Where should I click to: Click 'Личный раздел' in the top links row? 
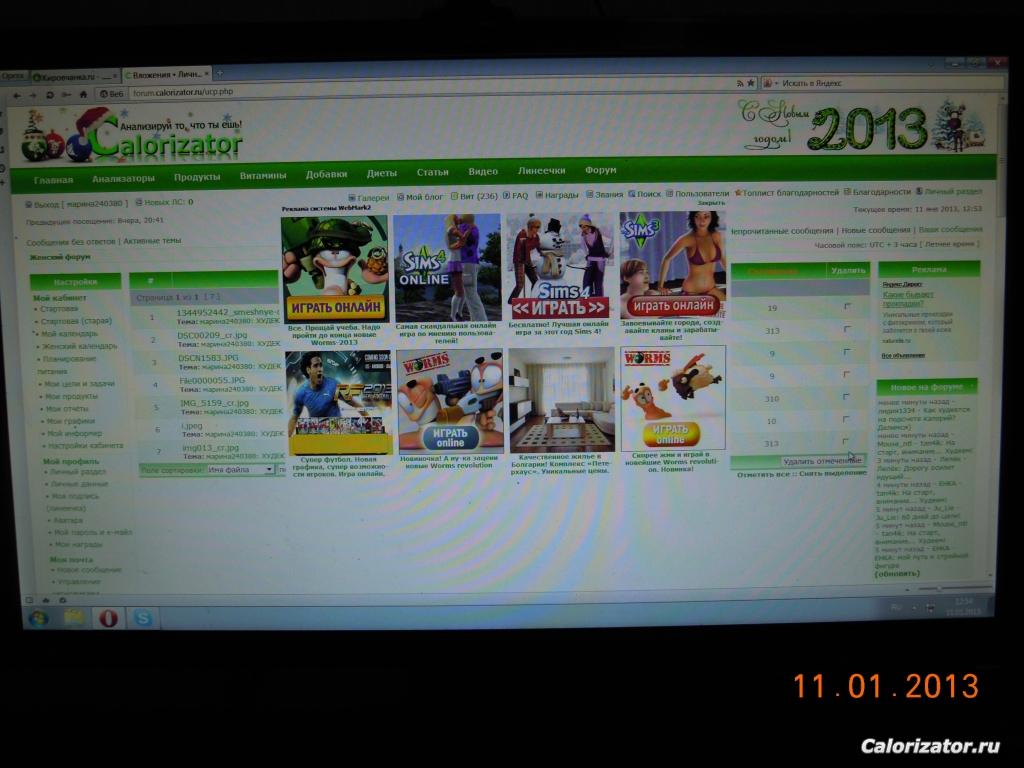pyautogui.click(x=953, y=191)
